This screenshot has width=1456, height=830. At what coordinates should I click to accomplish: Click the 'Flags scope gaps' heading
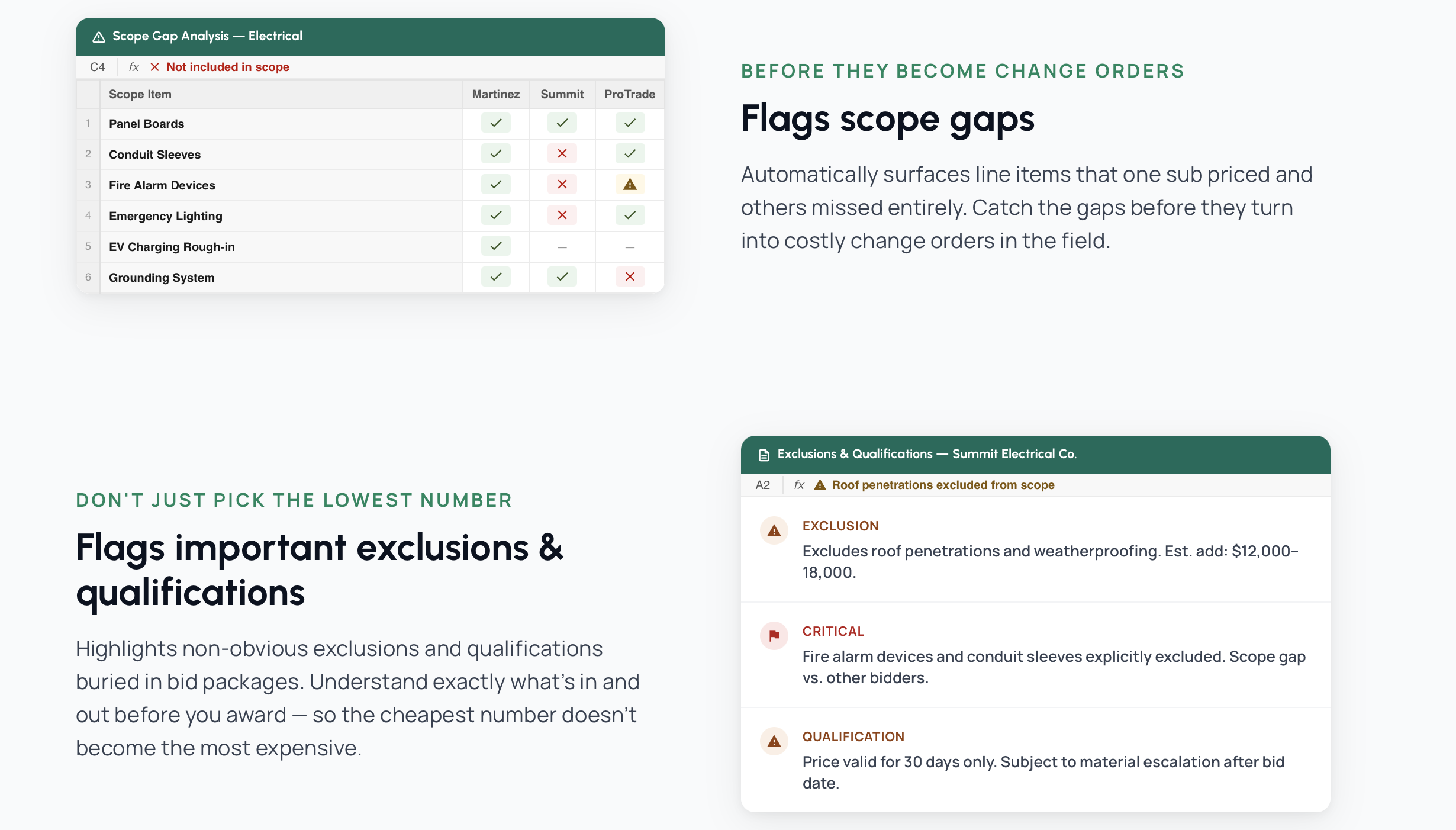tap(887, 120)
